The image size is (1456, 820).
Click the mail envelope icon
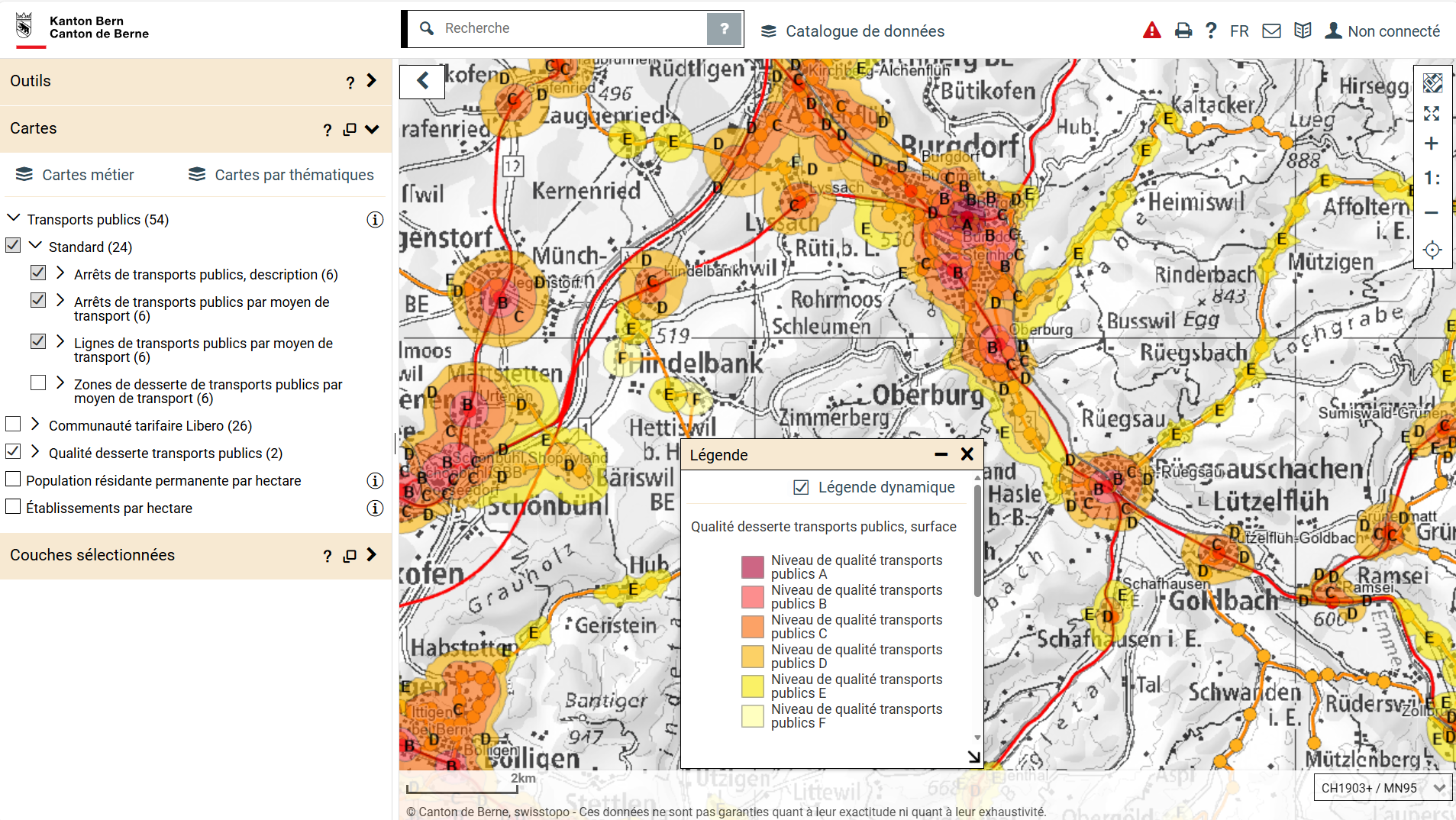[x=1271, y=31]
